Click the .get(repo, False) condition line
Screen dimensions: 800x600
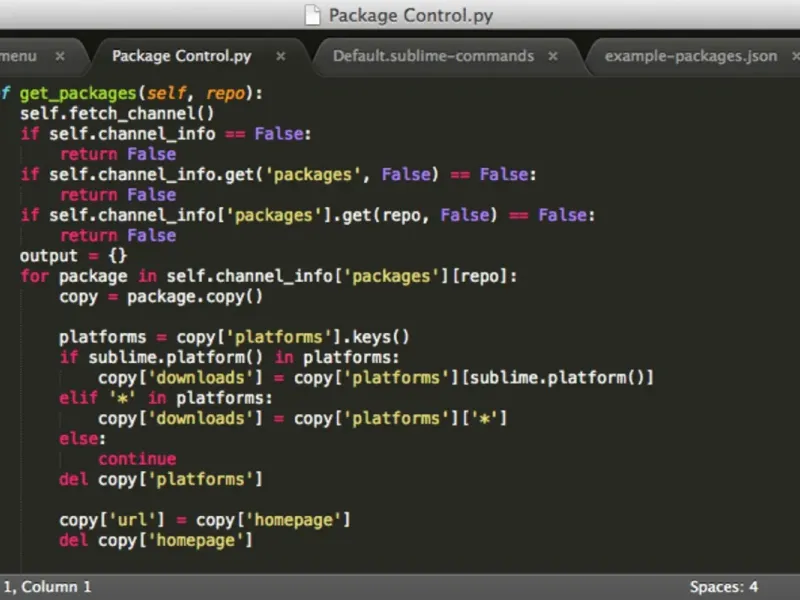point(308,215)
